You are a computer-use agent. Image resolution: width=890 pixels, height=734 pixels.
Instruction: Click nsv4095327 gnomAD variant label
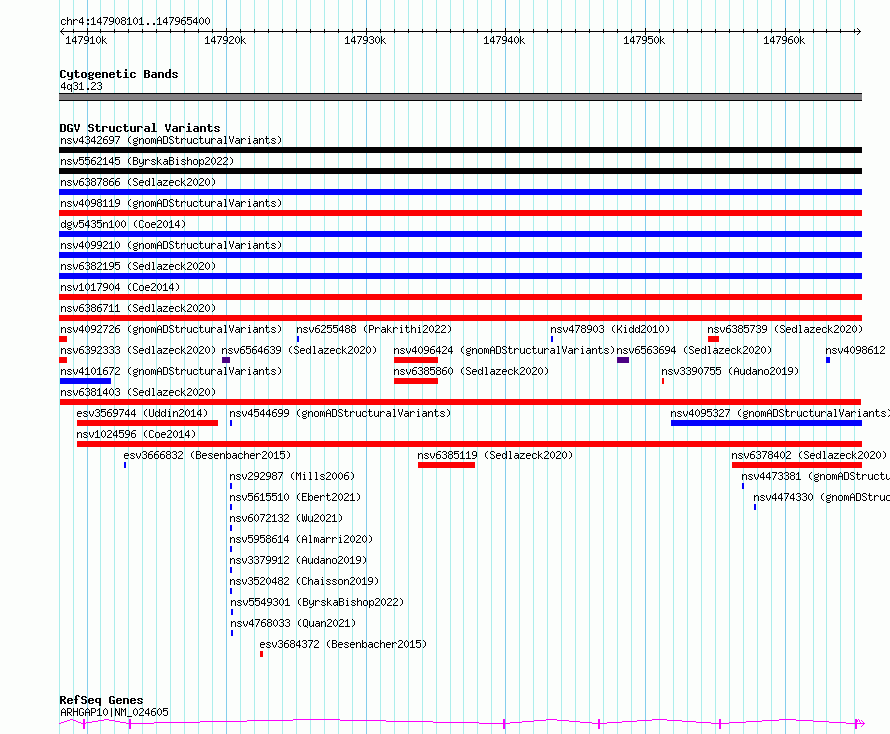click(780, 413)
